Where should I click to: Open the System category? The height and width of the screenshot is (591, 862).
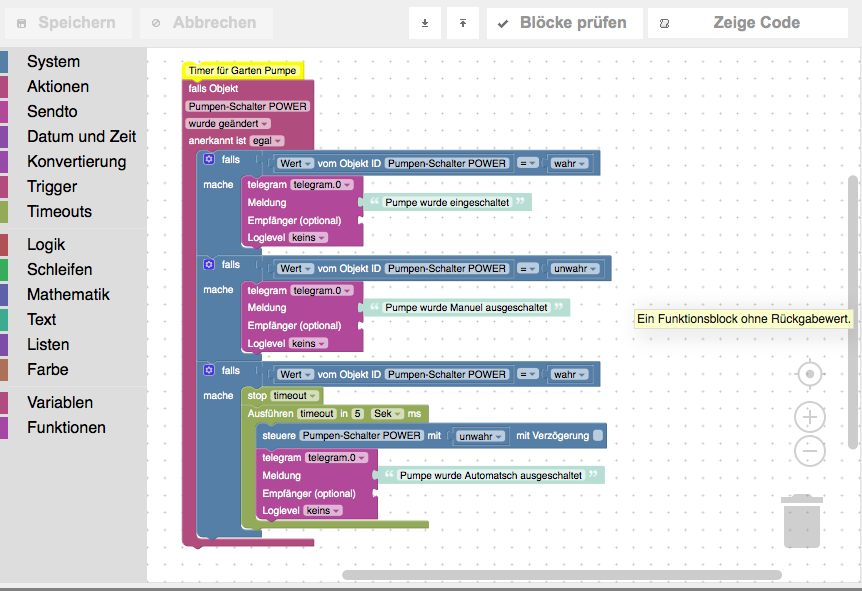[x=53, y=62]
